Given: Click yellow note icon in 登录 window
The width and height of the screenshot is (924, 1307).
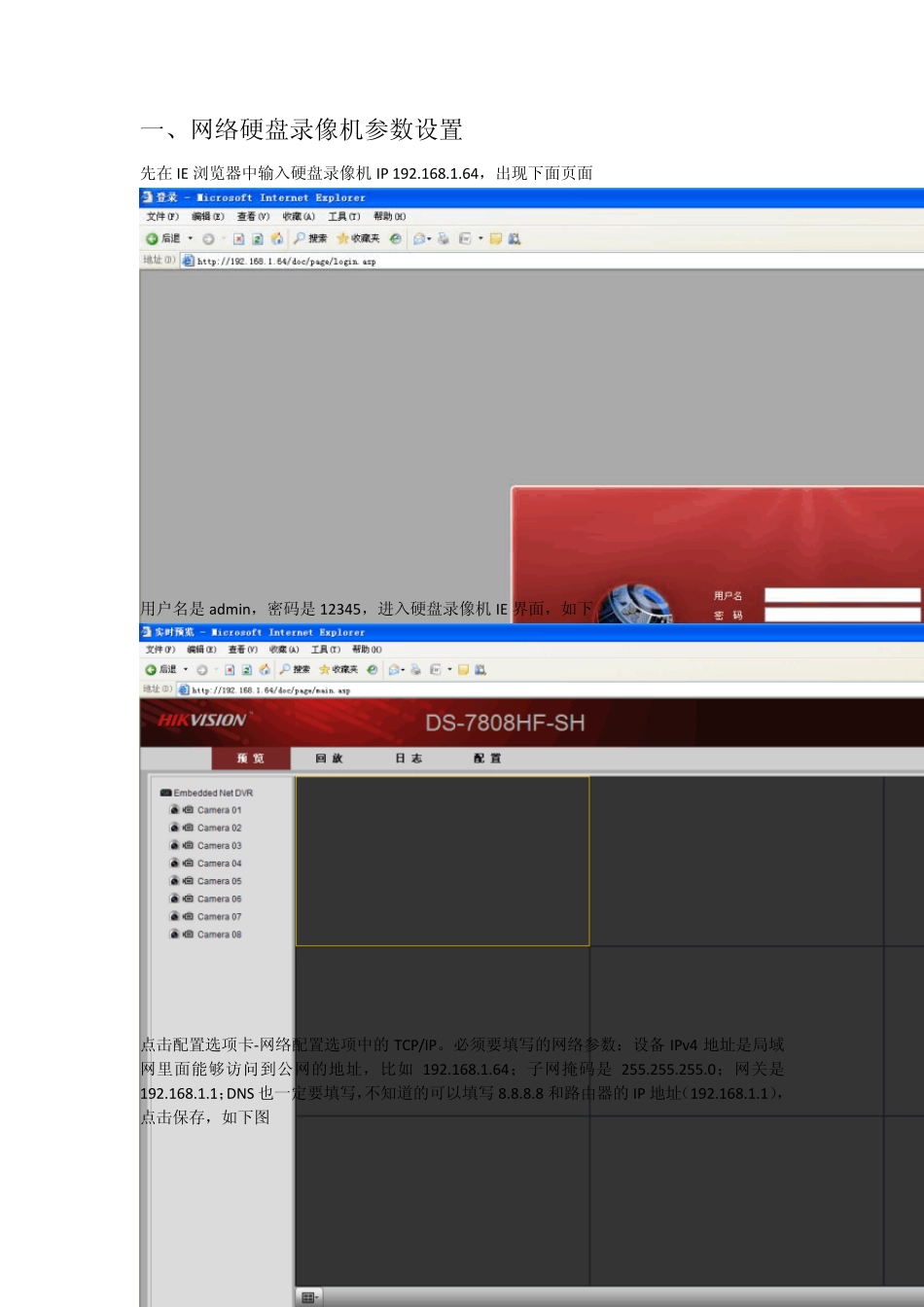Looking at the screenshot, I should pos(496,238).
